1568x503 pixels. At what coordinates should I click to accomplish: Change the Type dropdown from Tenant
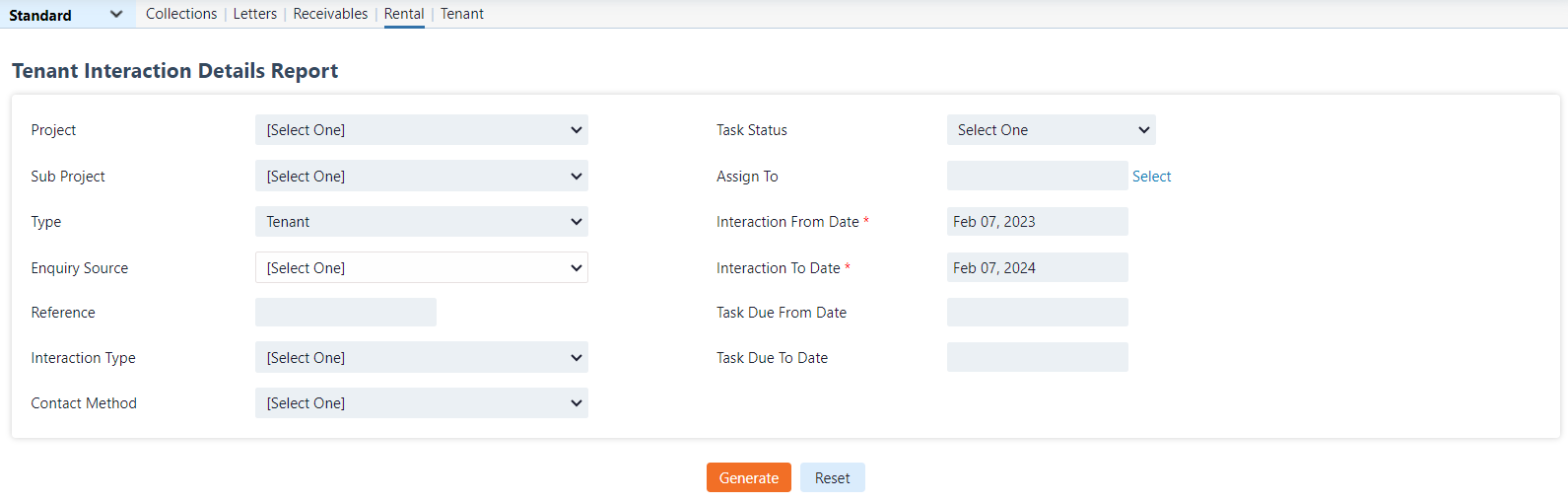[x=421, y=222]
